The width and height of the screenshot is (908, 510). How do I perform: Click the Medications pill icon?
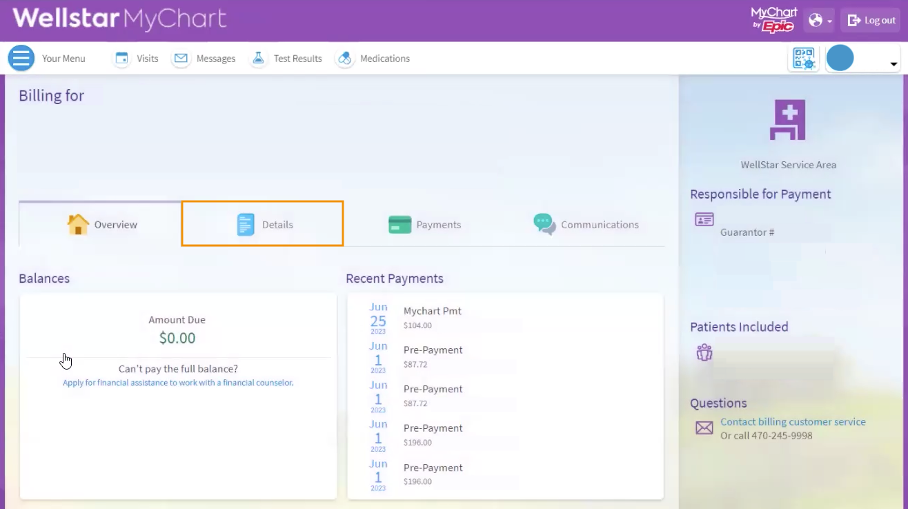point(345,58)
